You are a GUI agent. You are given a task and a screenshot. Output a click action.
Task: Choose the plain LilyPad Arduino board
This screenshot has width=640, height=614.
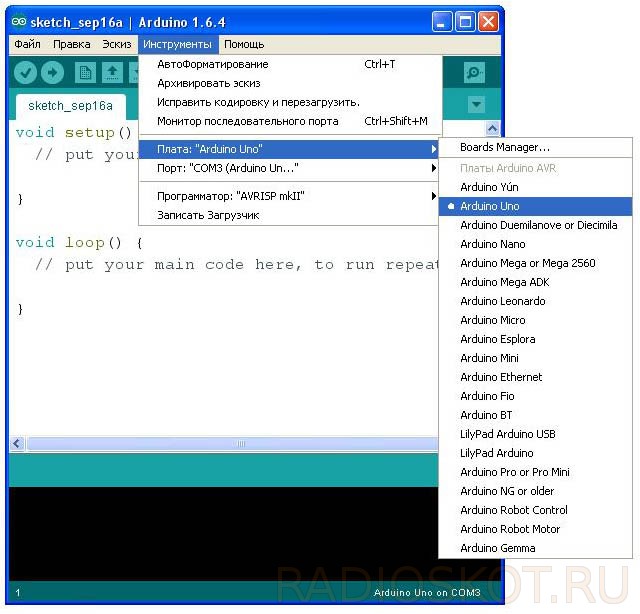pos(535,453)
